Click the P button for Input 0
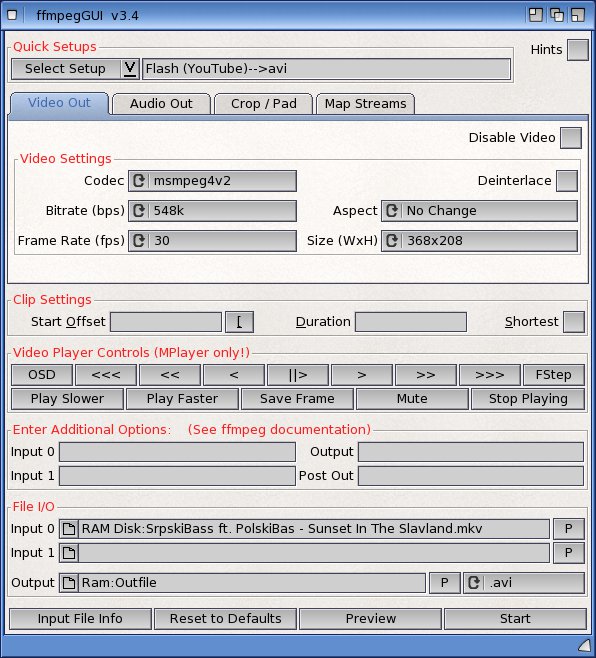 [x=569, y=529]
